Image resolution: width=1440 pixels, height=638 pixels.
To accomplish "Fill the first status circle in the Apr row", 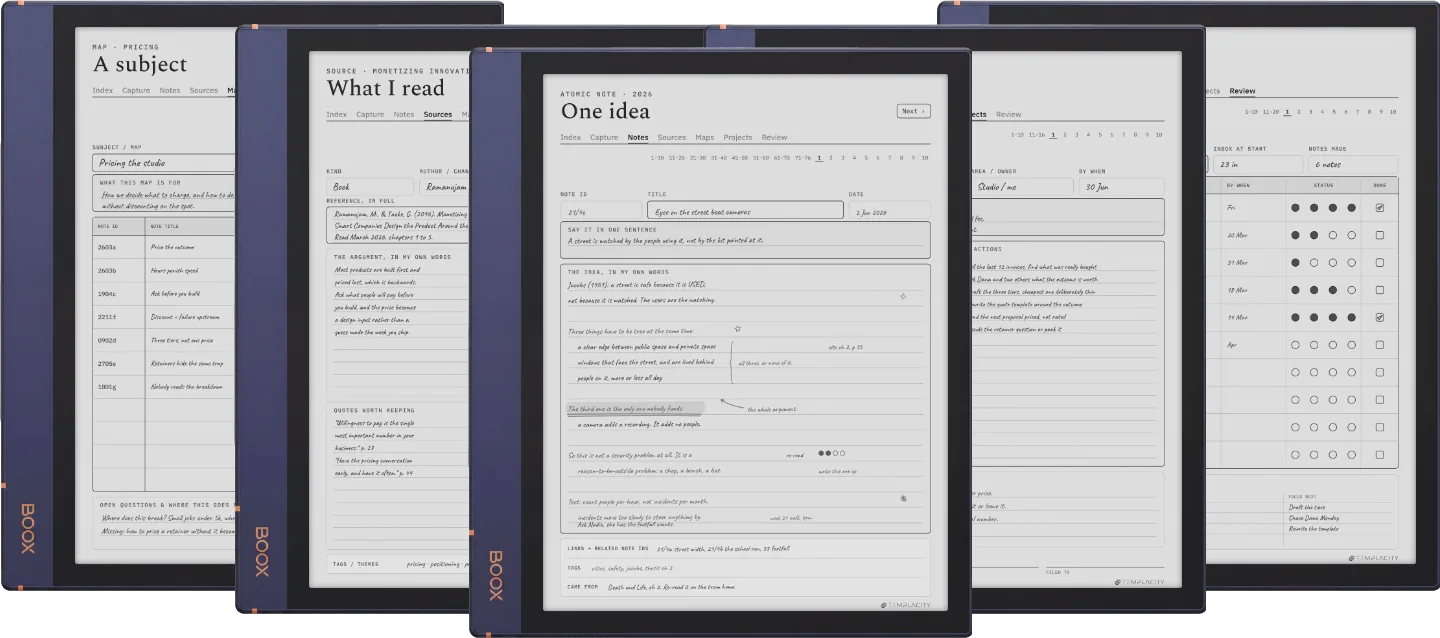I will pyautogui.click(x=1296, y=345).
